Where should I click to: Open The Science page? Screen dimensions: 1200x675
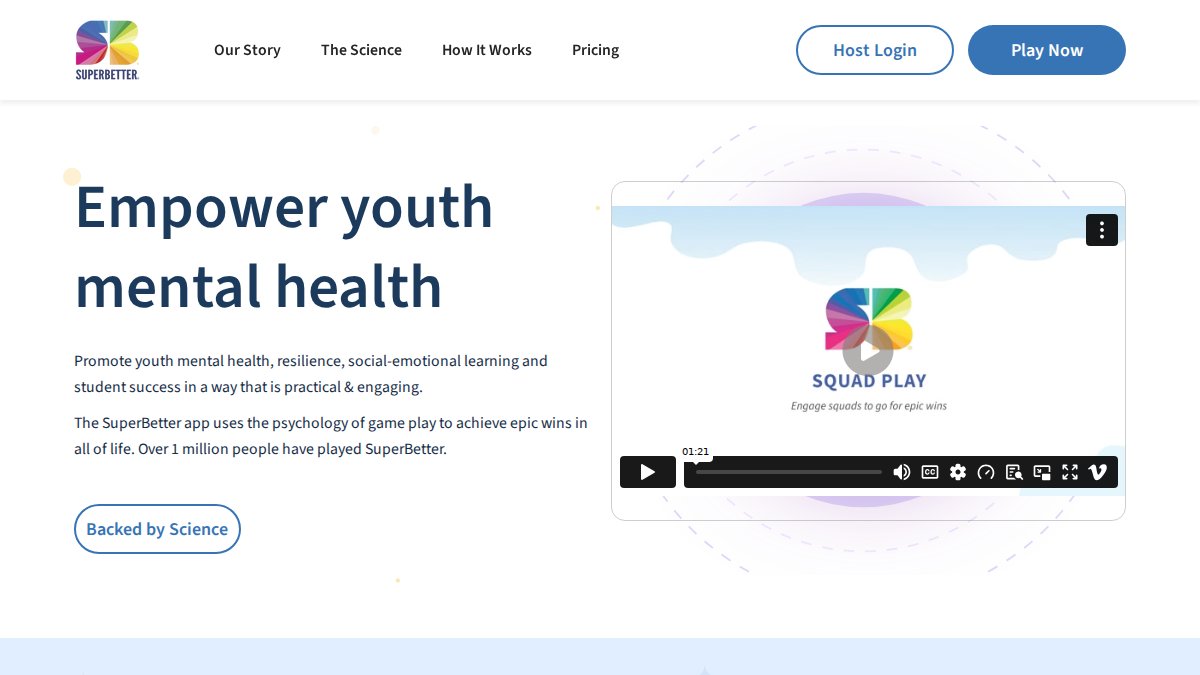[x=361, y=50]
